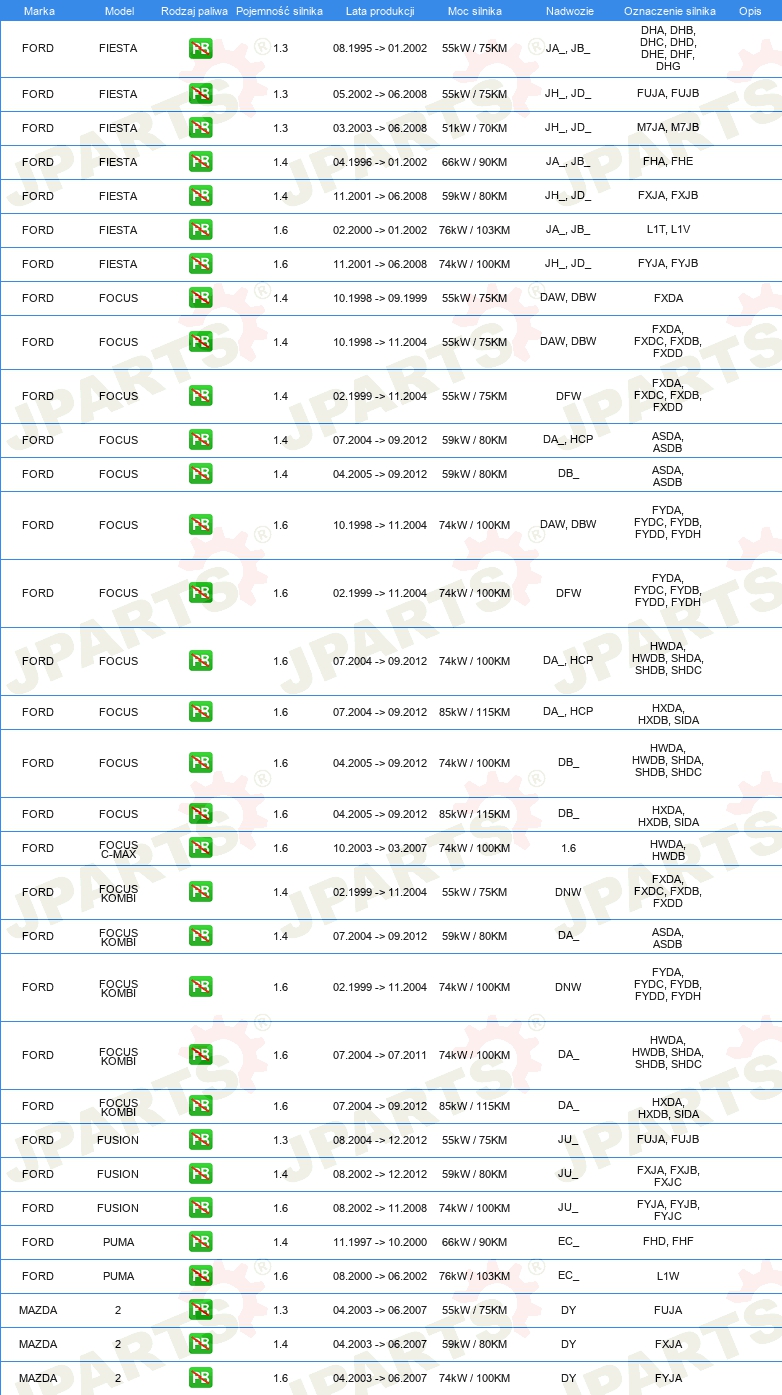Image resolution: width=782 pixels, height=1395 pixels.
Task: Click petrol icon in Fusion 1.3 row
Action: 201,1140
